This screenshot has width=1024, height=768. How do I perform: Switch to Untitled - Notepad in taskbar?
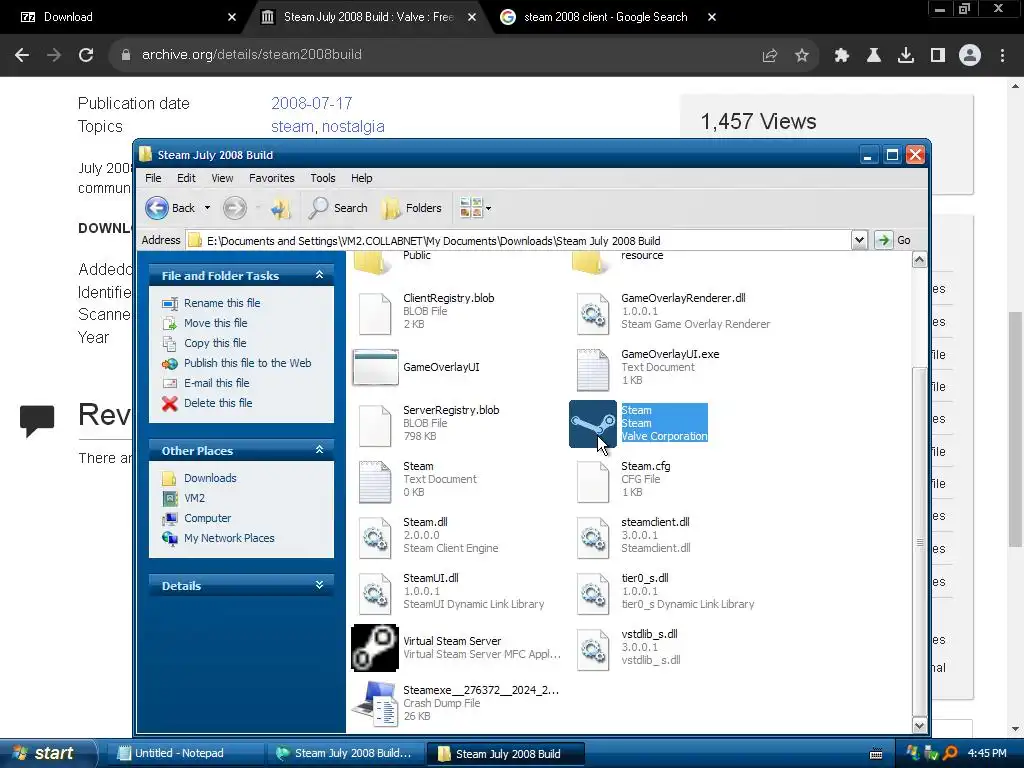tap(183, 753)
